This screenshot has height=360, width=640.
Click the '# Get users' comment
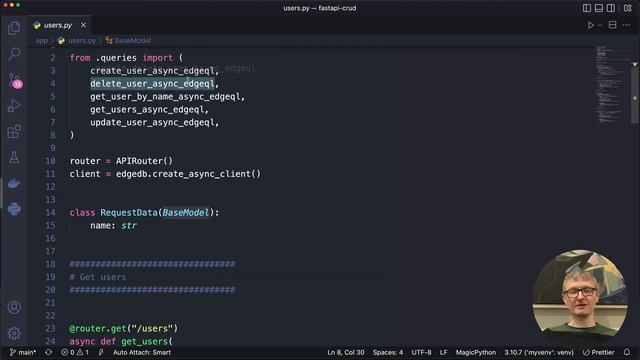tap(98, 277)
